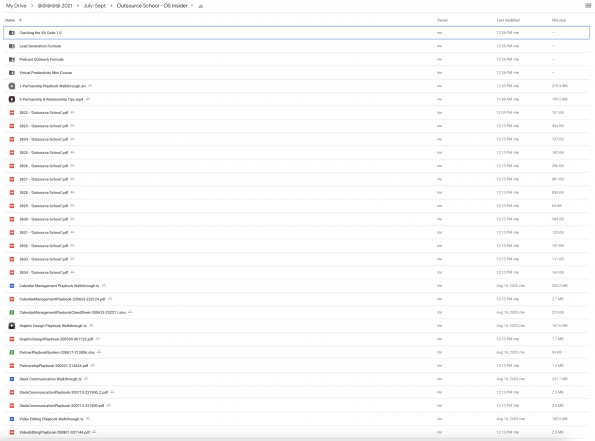This screenshot has height=441, width=595.
Task: Select the Podcast Outreach Formula folder row
Action: pos(296,60)
